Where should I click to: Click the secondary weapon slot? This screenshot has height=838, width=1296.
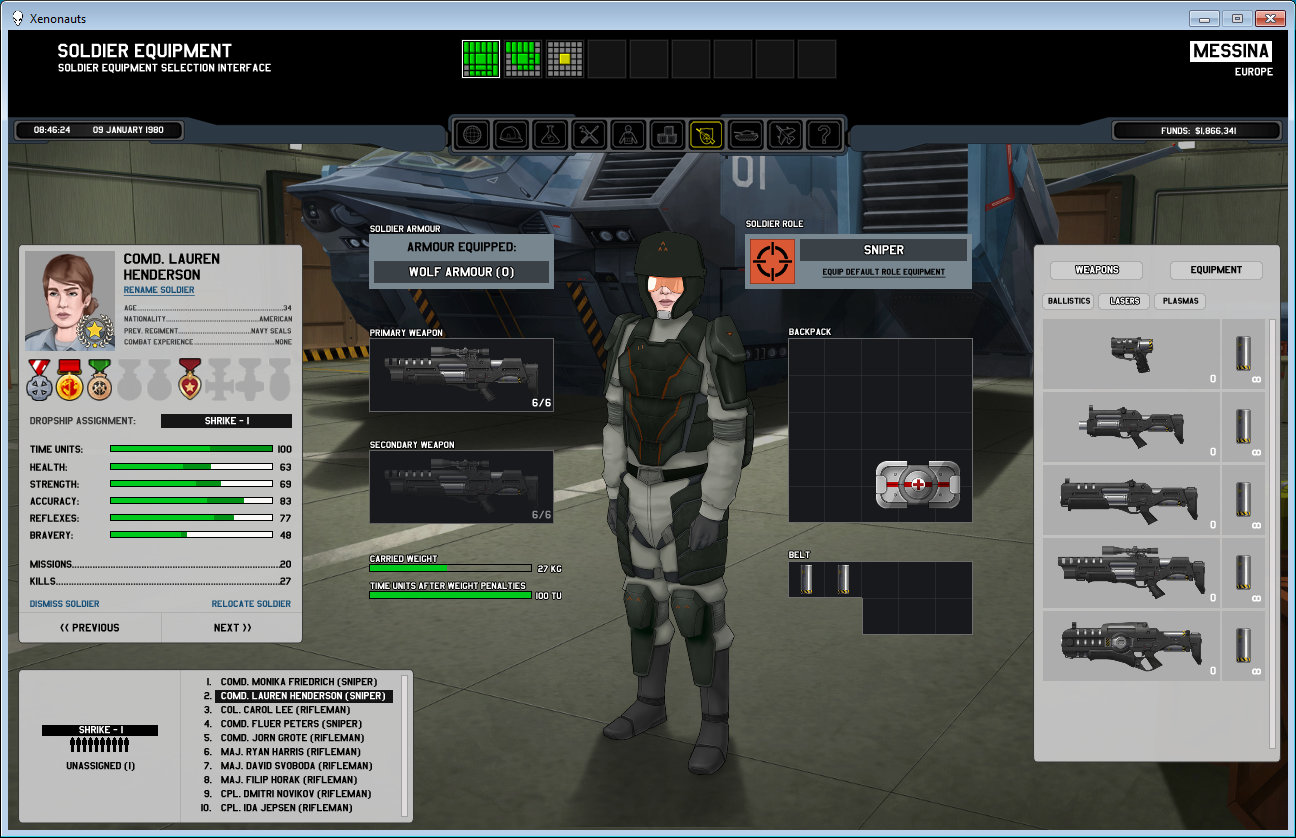(x=461, y=487)
